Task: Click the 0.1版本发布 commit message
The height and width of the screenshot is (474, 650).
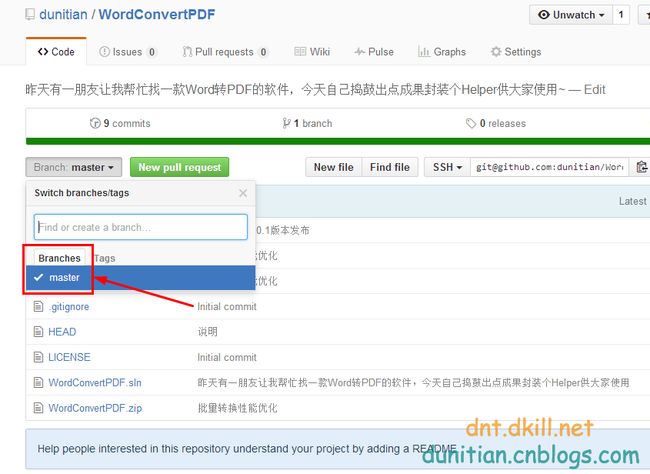Action: [x=283, y=231]
